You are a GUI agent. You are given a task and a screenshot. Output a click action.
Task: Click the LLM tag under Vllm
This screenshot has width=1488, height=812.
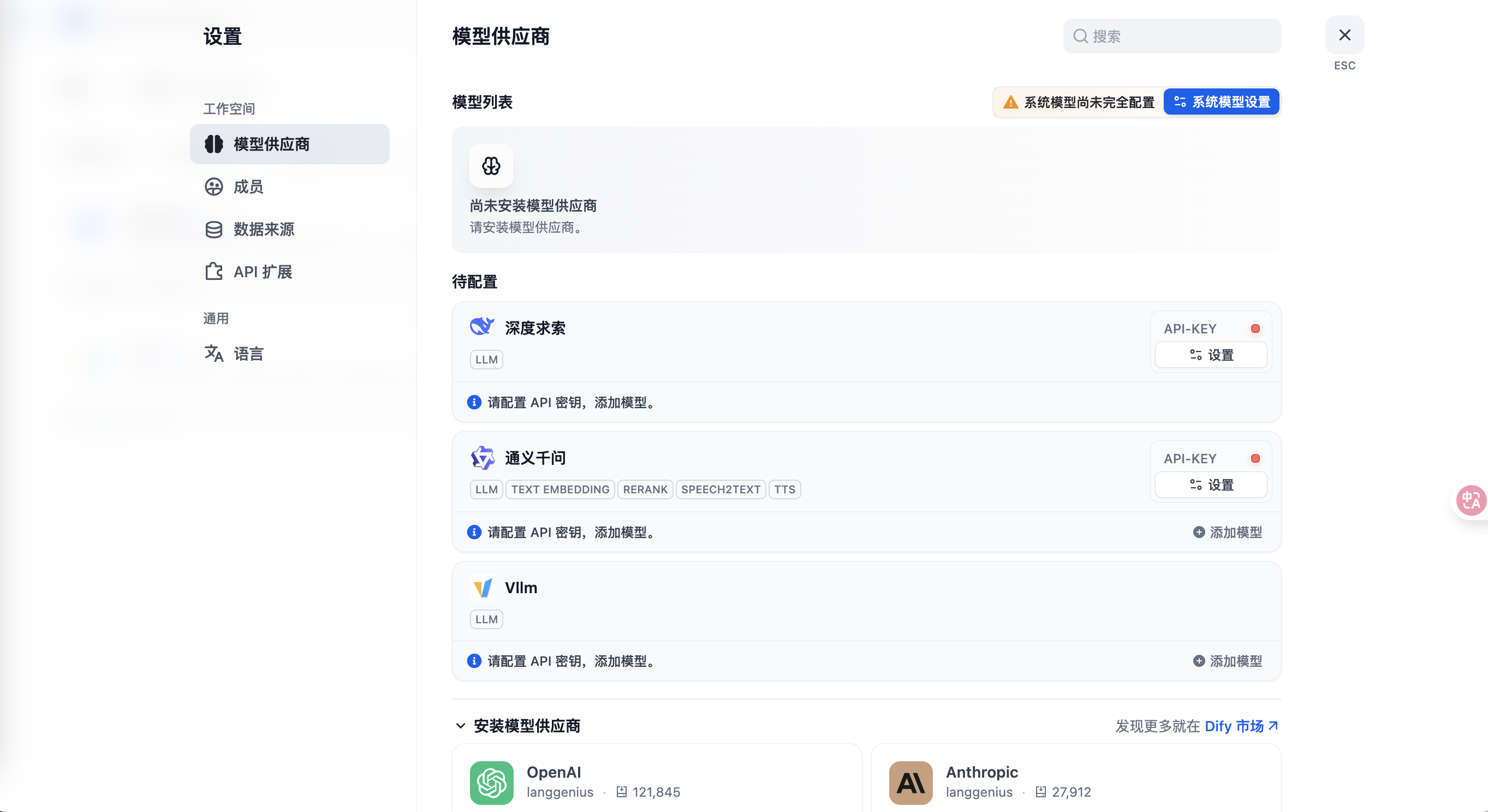(486, 619)
